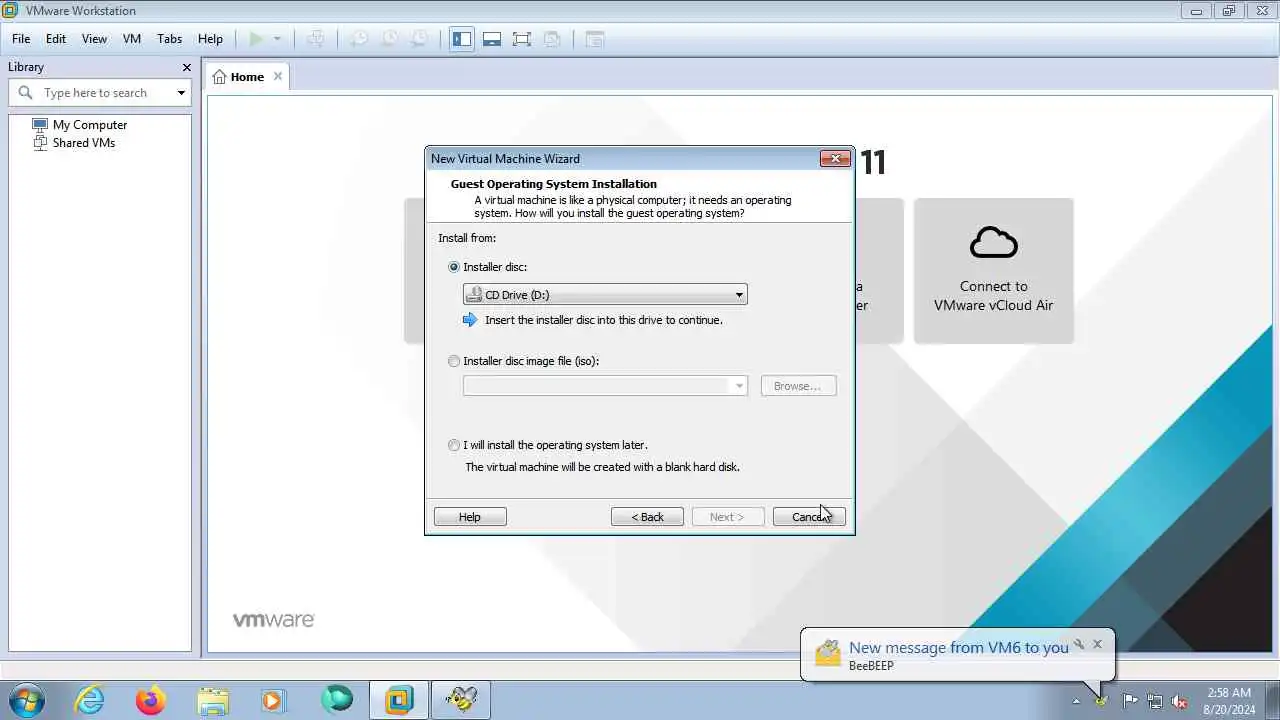The image size is (1280, 720).
Task: Click the console view icon at toolbar end
Action: [x=595, y=39]
